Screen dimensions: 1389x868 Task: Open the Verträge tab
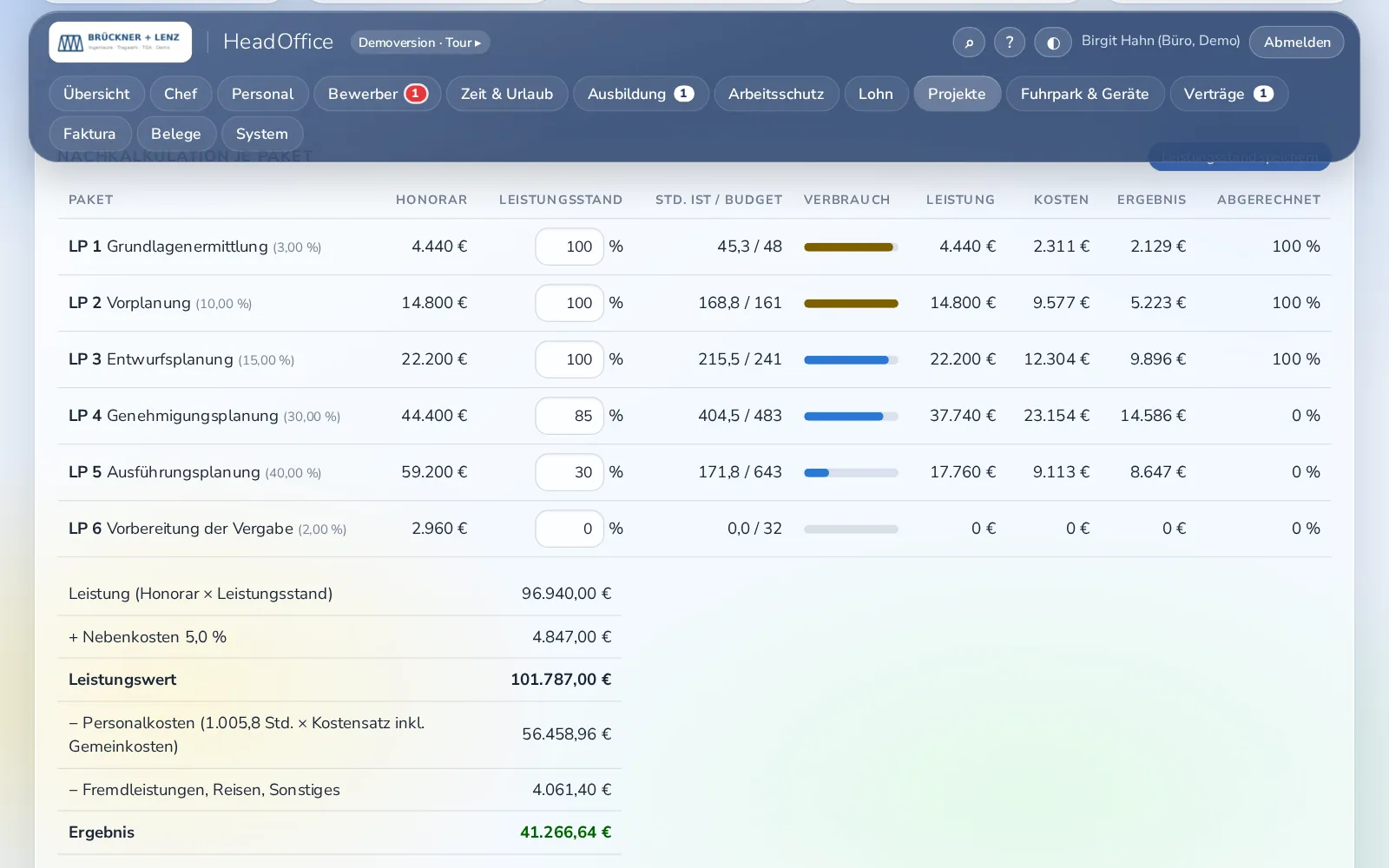(1228, 94)
